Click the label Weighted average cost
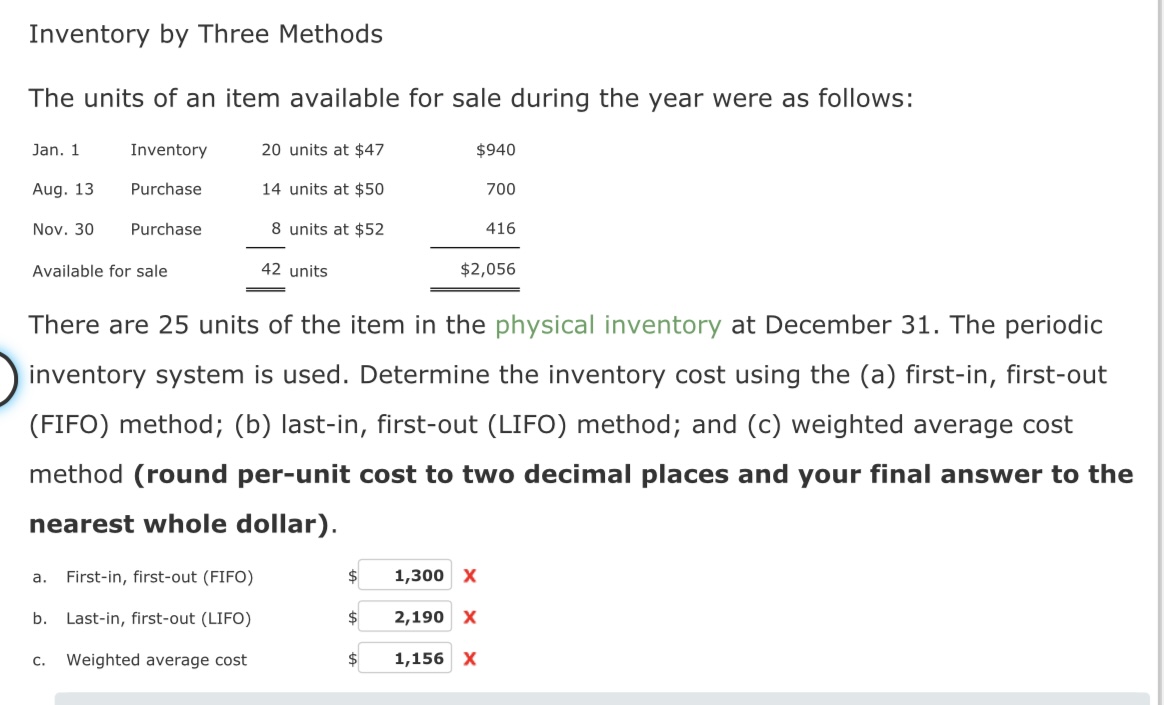1164x705 pixels. [x=157, y=659]
